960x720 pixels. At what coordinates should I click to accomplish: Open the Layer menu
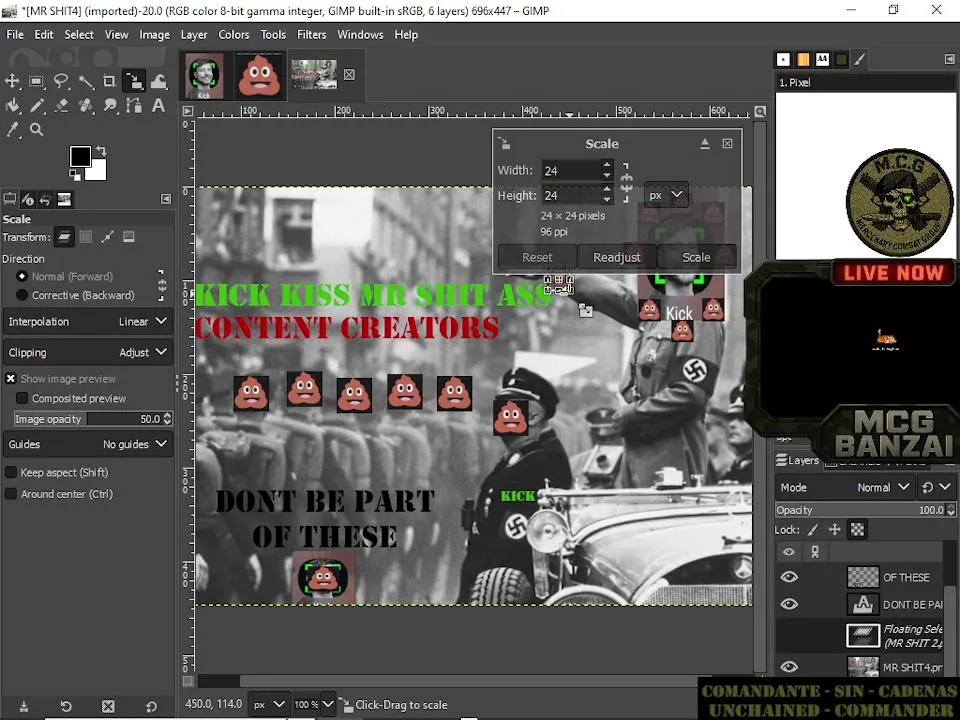pyautogui.click(x=194, y=35)
